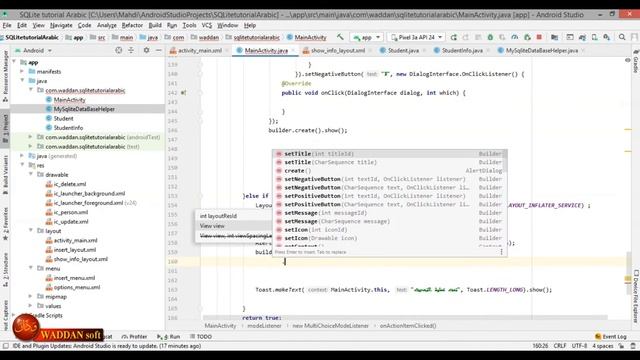Click the Debug app bug icon
The image size is (640, 360).
[x=490, y=37]
